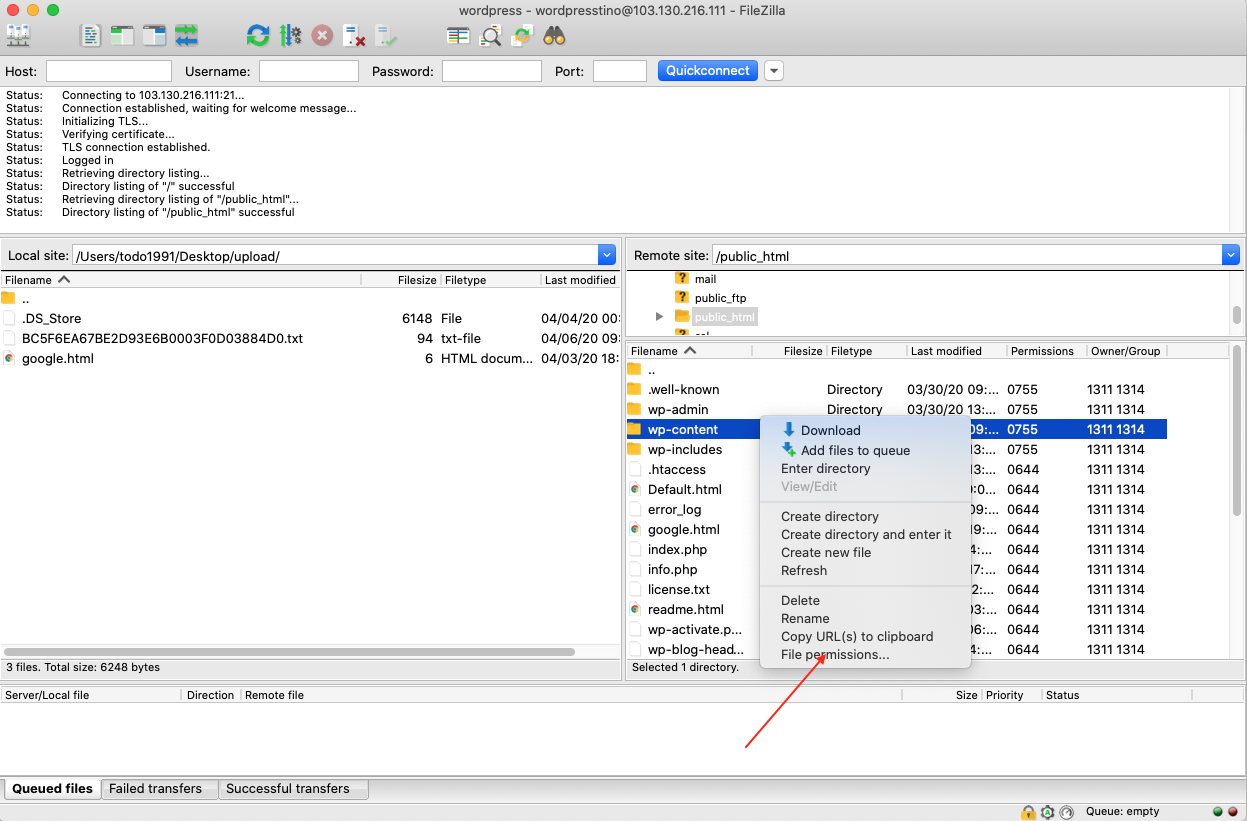Image resolution: width=1247 pixels, height=821 pixels.
Task: Sort remote files by Filename header
Action: tap(690, 351)
